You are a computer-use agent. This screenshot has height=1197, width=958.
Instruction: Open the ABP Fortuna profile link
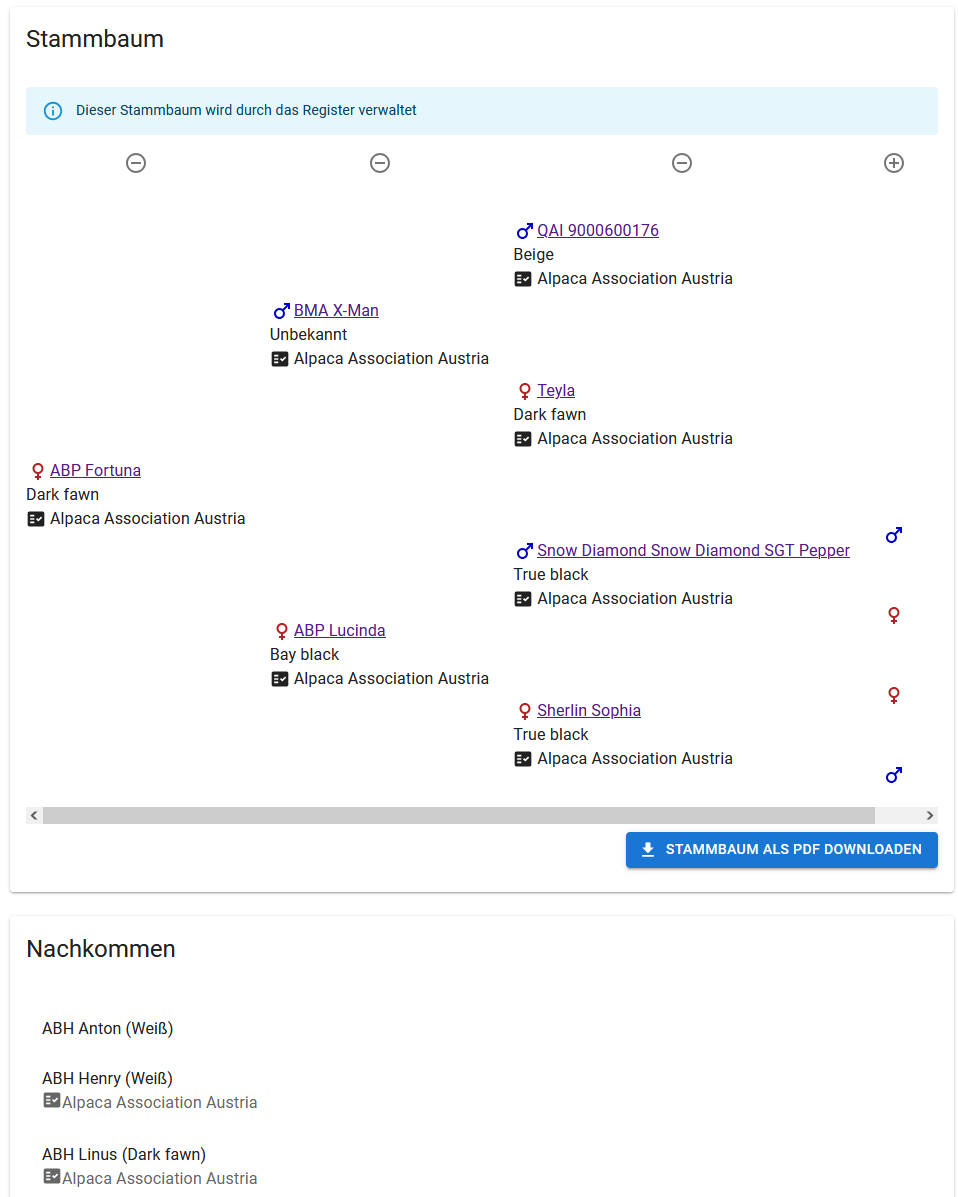click(x=95, y=470)
